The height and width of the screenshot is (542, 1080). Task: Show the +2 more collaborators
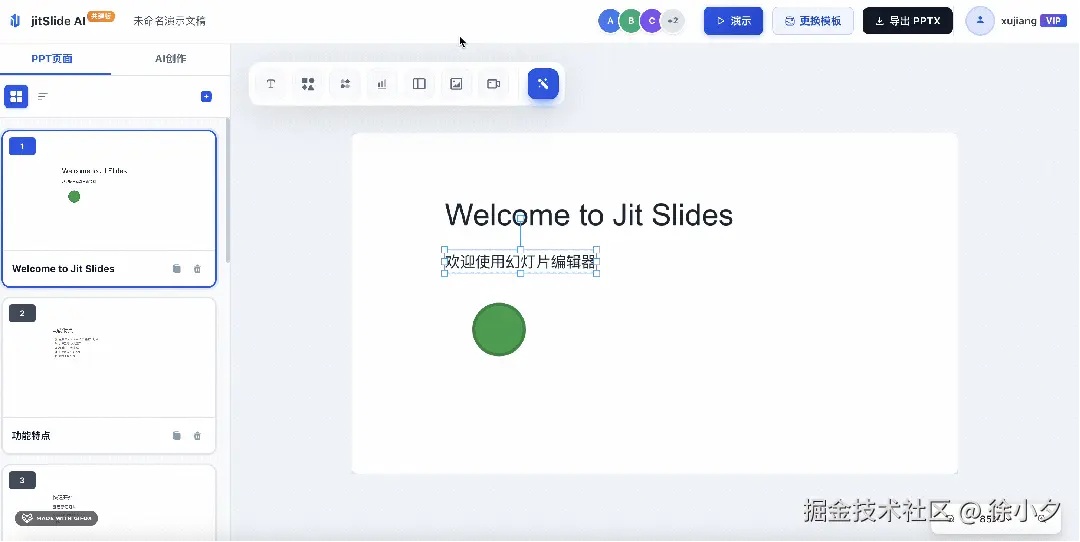(x=673, y=21)
